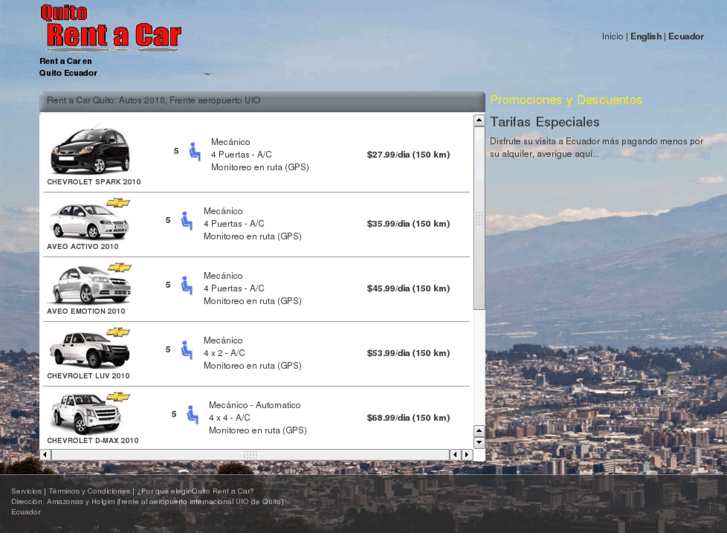Click 'Mecánico - Automatico' text in D-MAX row

point(255,405)
